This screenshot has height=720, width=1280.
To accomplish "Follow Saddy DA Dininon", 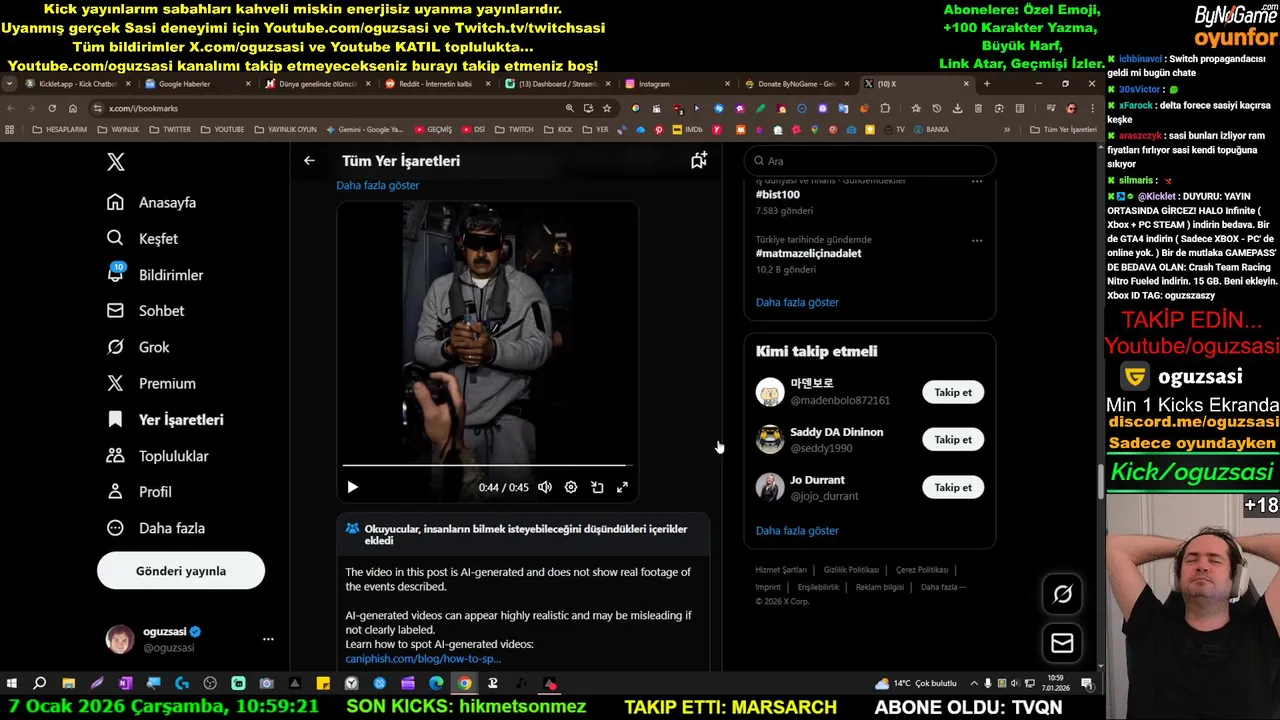I will pyautogui.click(x=953, y=439).
